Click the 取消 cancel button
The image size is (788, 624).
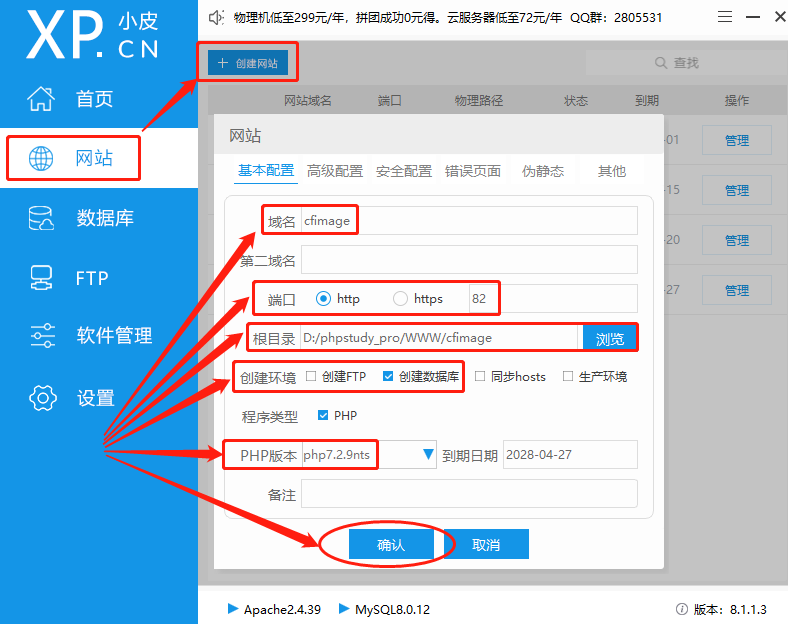pos(486,544)
